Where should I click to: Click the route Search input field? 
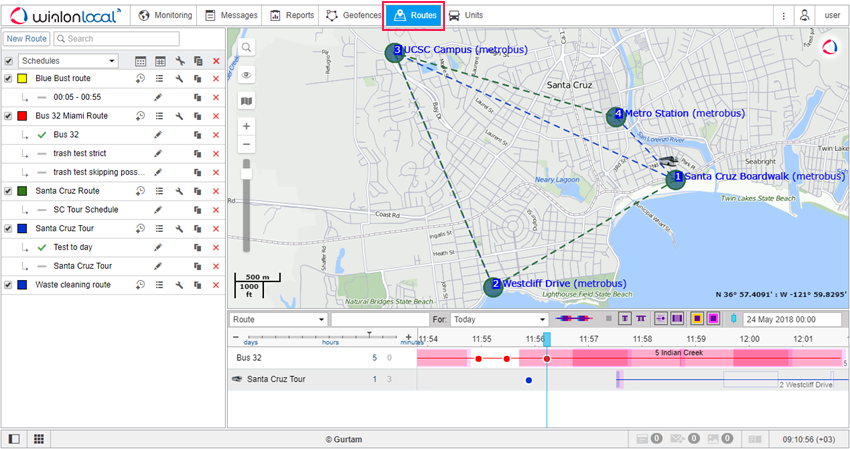pos(118,39)
